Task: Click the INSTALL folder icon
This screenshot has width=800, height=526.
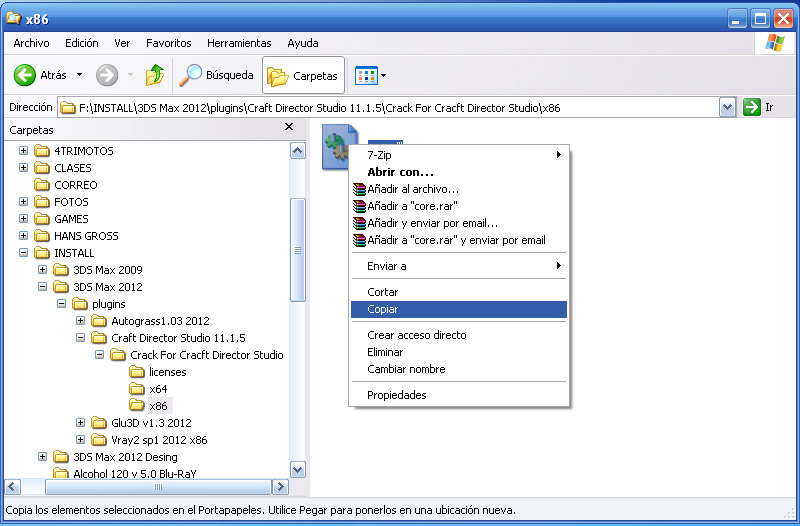Action: [41, 253]
